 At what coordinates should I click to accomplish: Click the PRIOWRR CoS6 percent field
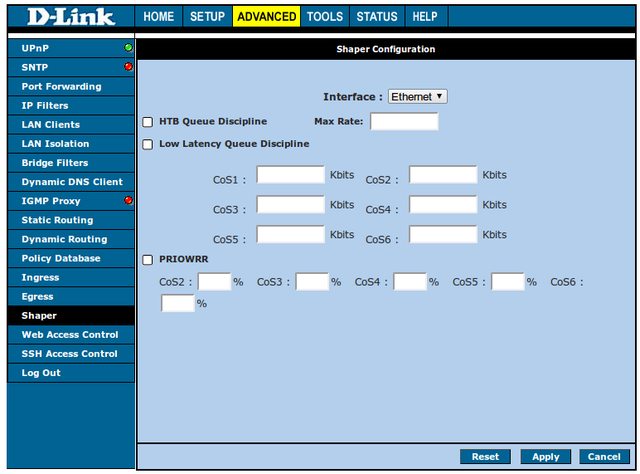[178, 303]
